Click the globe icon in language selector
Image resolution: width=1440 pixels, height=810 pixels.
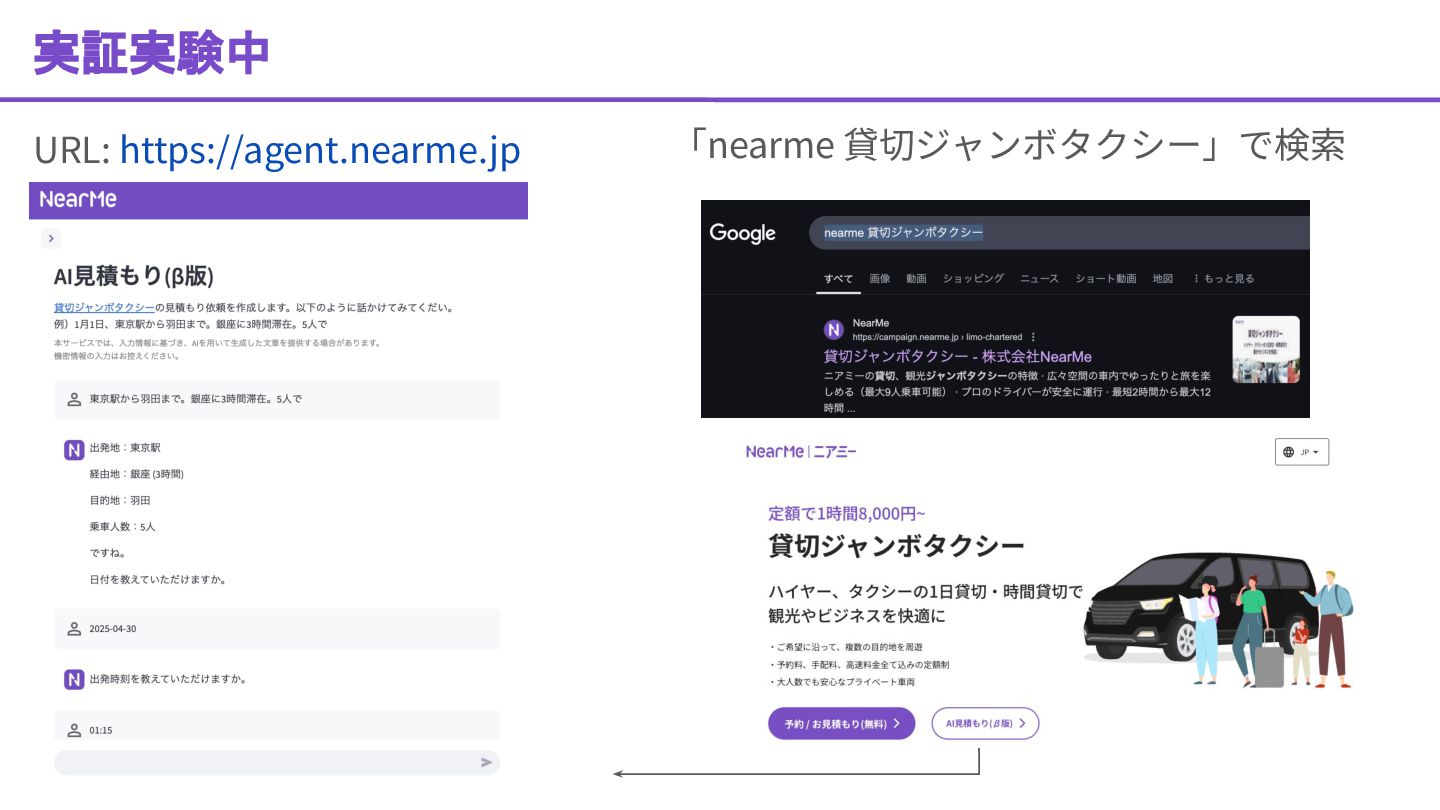[1288, 452]
